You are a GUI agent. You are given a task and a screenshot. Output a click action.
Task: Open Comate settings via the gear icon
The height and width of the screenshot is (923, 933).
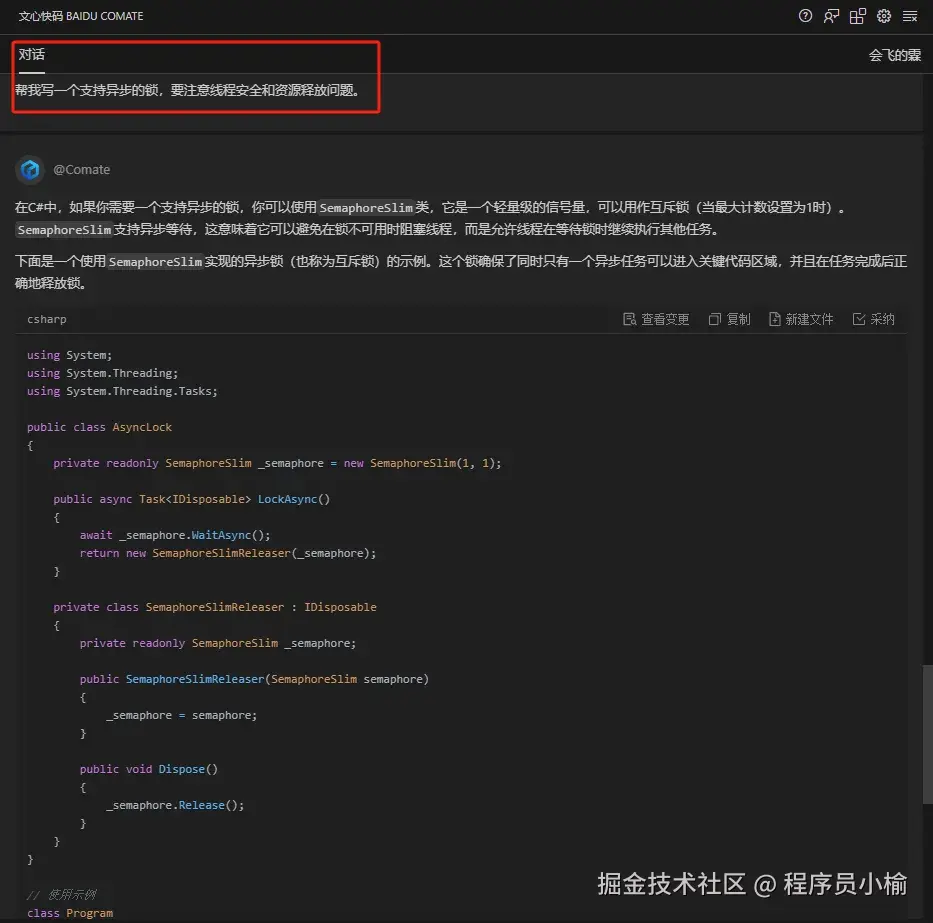click(883, 16)
